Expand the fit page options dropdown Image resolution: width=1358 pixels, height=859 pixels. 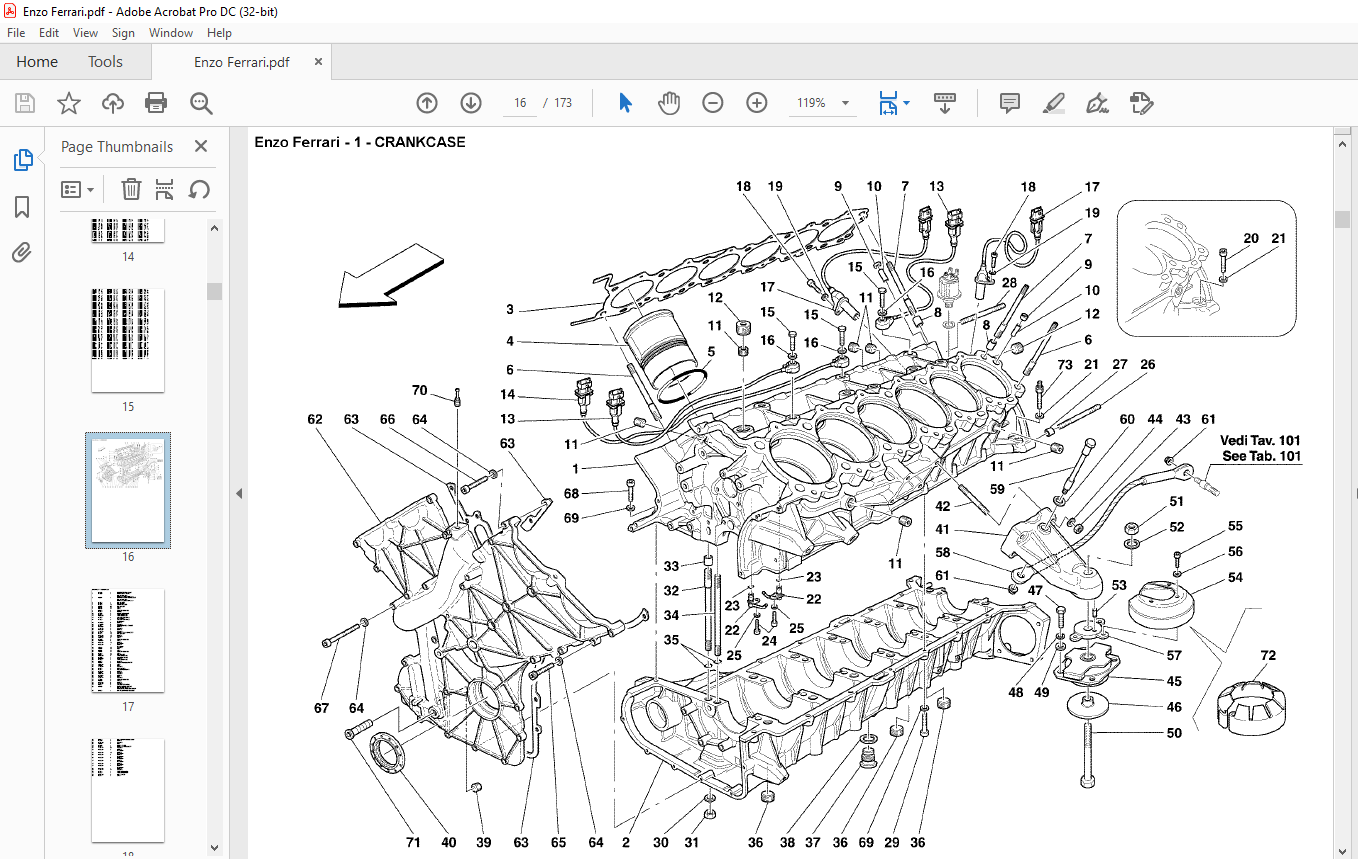[906, 103]
